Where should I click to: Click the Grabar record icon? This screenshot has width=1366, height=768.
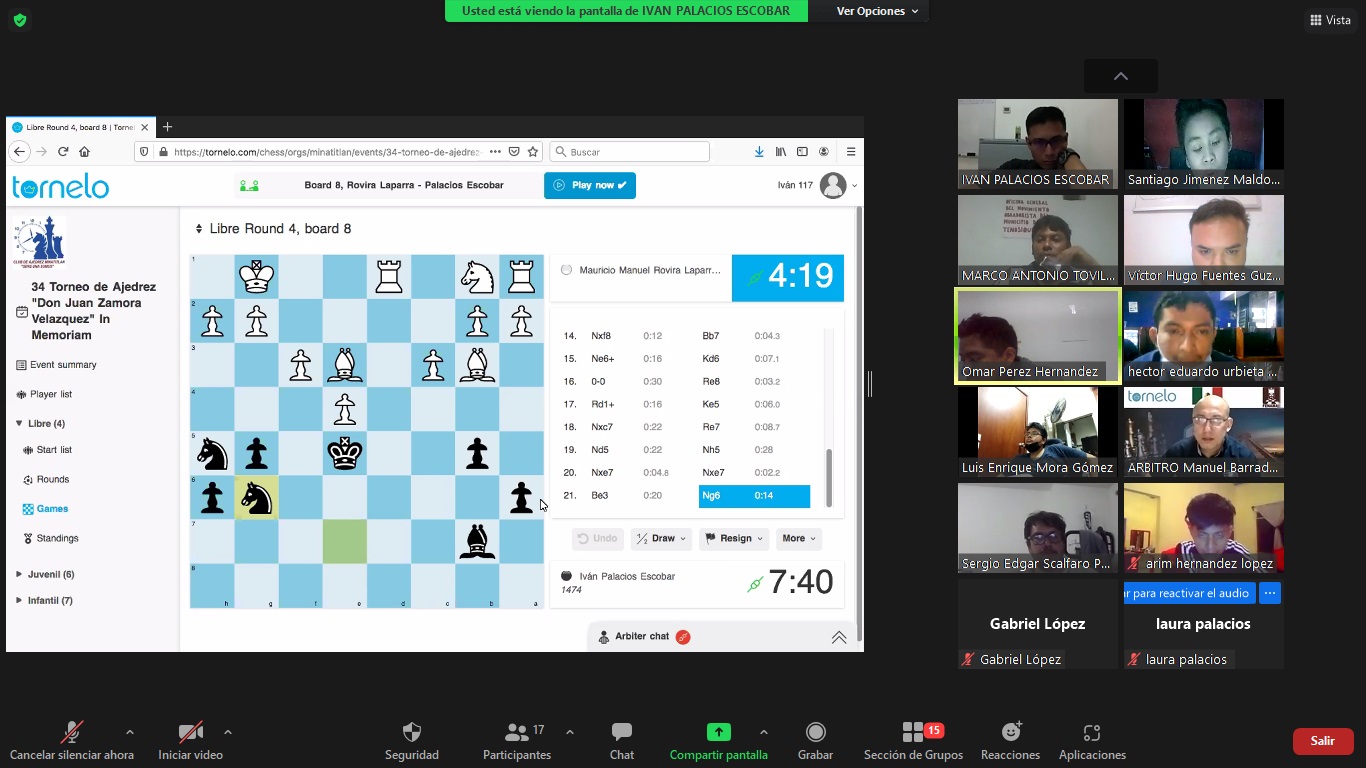coord(815,733)
